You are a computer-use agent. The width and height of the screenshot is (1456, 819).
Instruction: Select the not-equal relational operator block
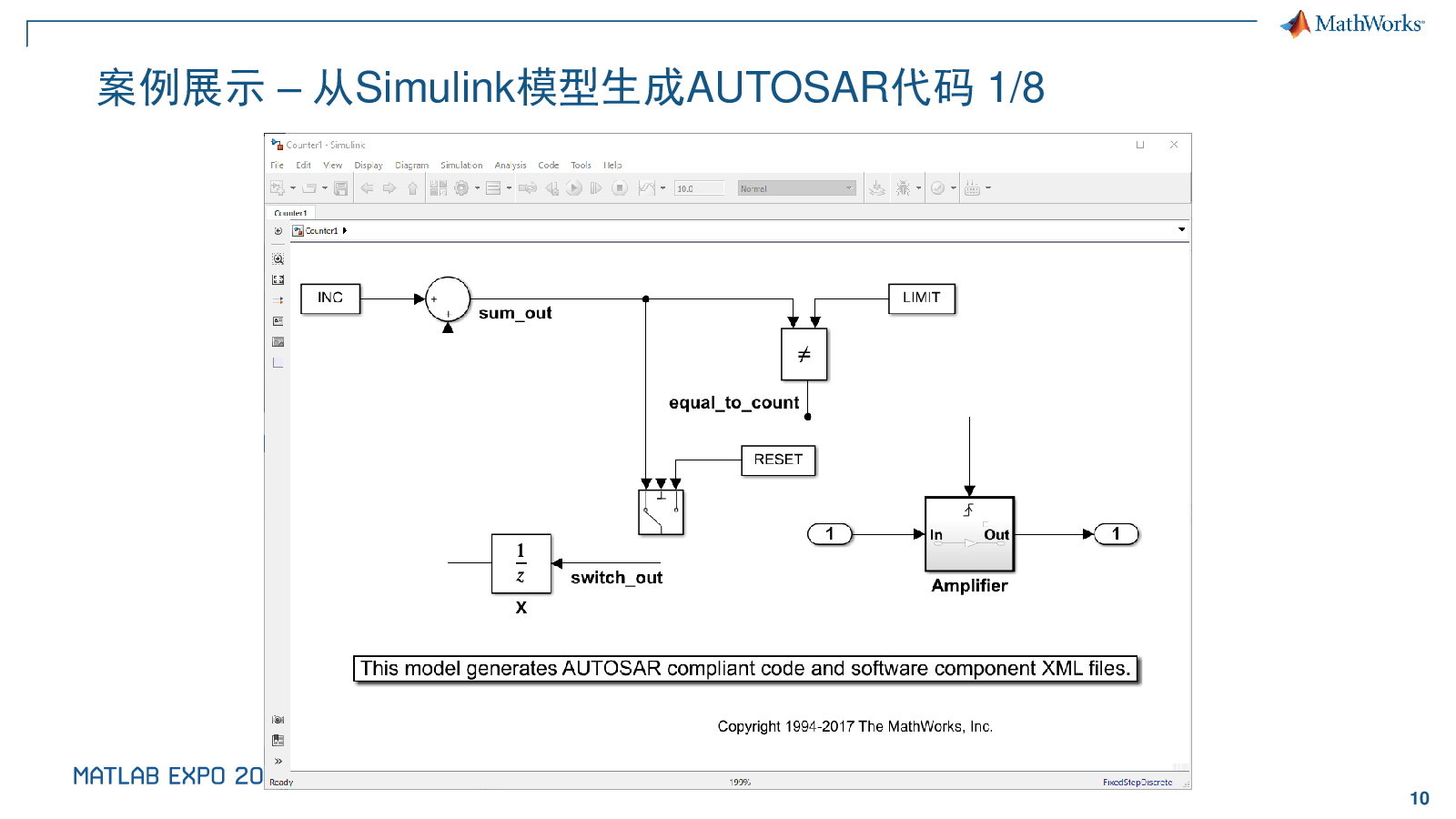click(804, 354)
